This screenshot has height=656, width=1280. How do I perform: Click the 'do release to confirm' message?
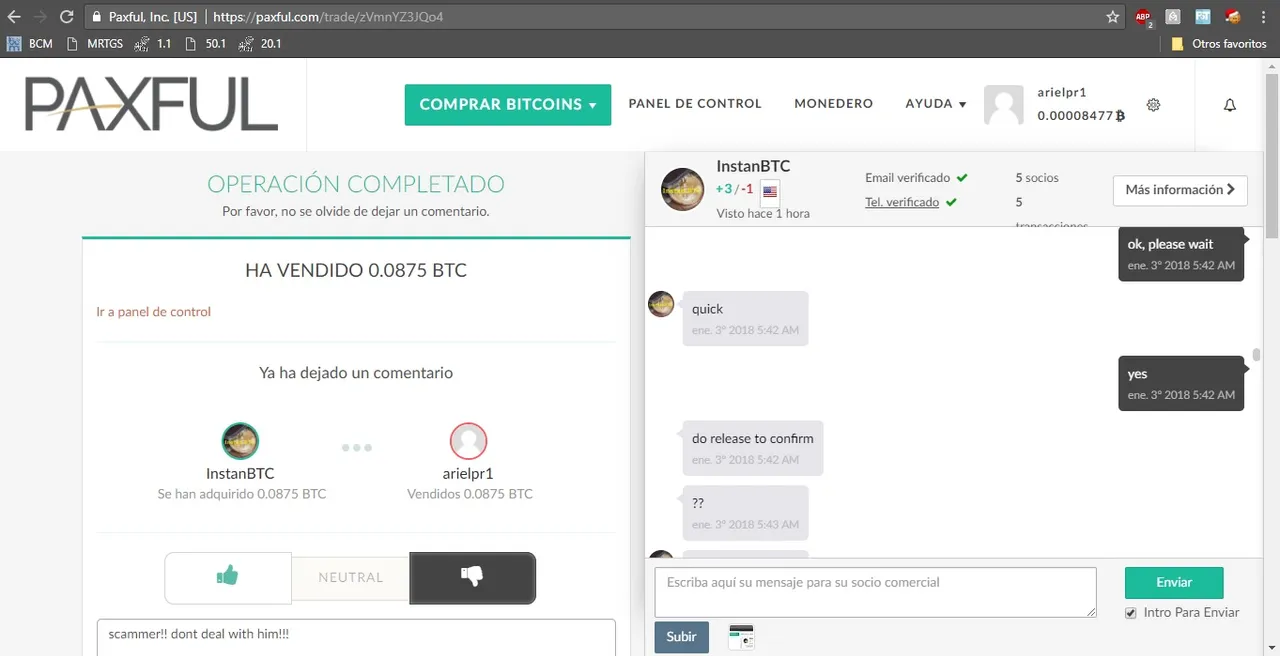pos(753,448)
